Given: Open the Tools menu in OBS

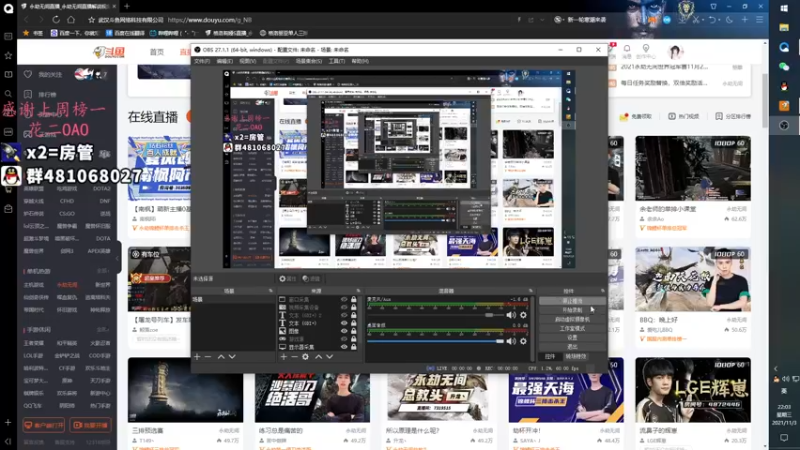Looking at the screenshot, I should click(x=337, y=61).
